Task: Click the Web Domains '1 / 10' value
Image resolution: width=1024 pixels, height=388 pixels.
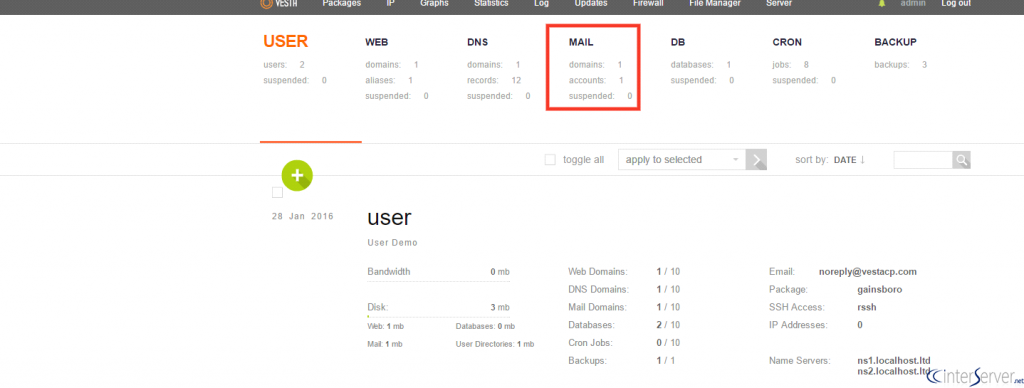Action: pyautogui.click(x=668, y=271)
